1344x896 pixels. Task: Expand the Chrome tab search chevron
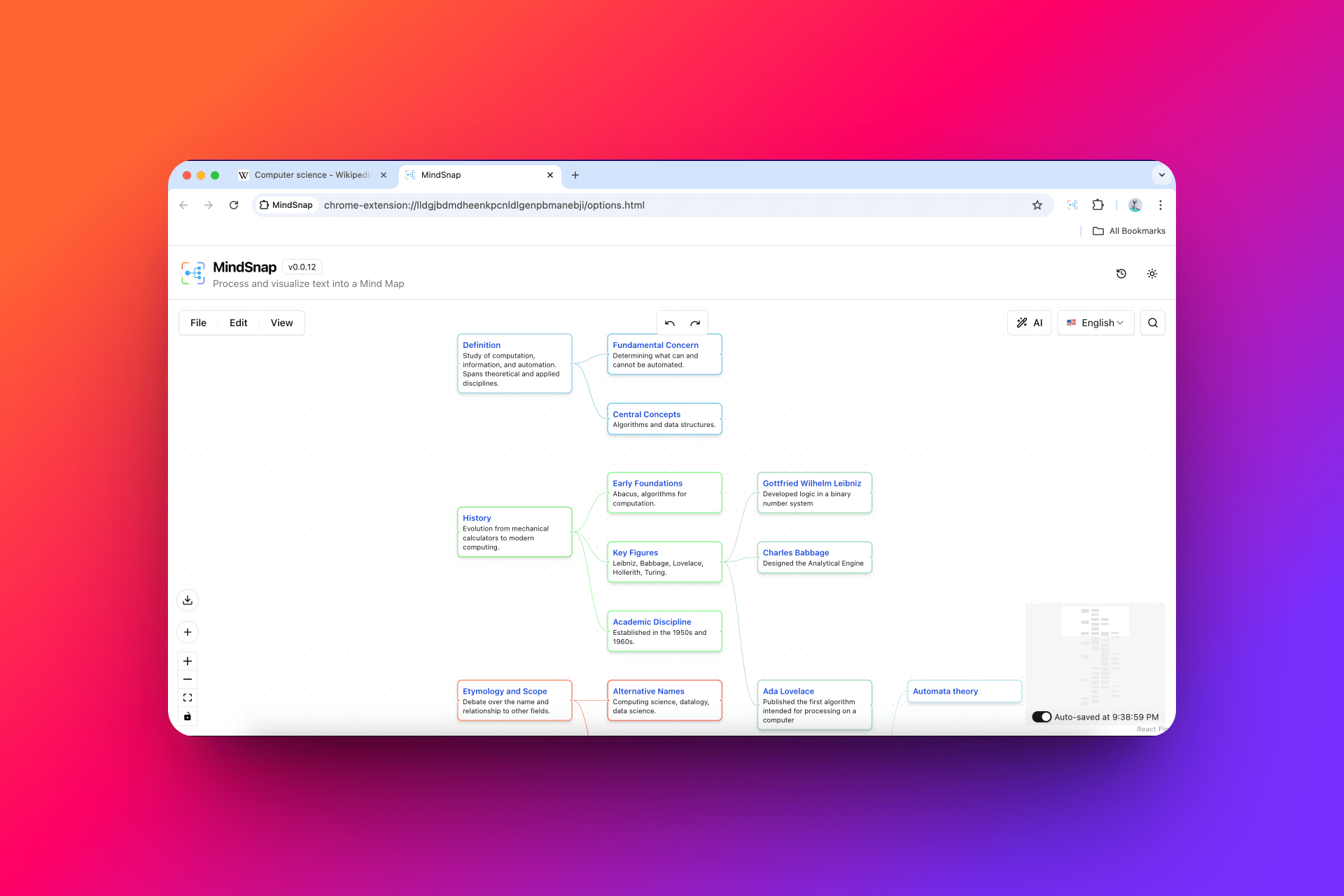(x=1161, y=175)
